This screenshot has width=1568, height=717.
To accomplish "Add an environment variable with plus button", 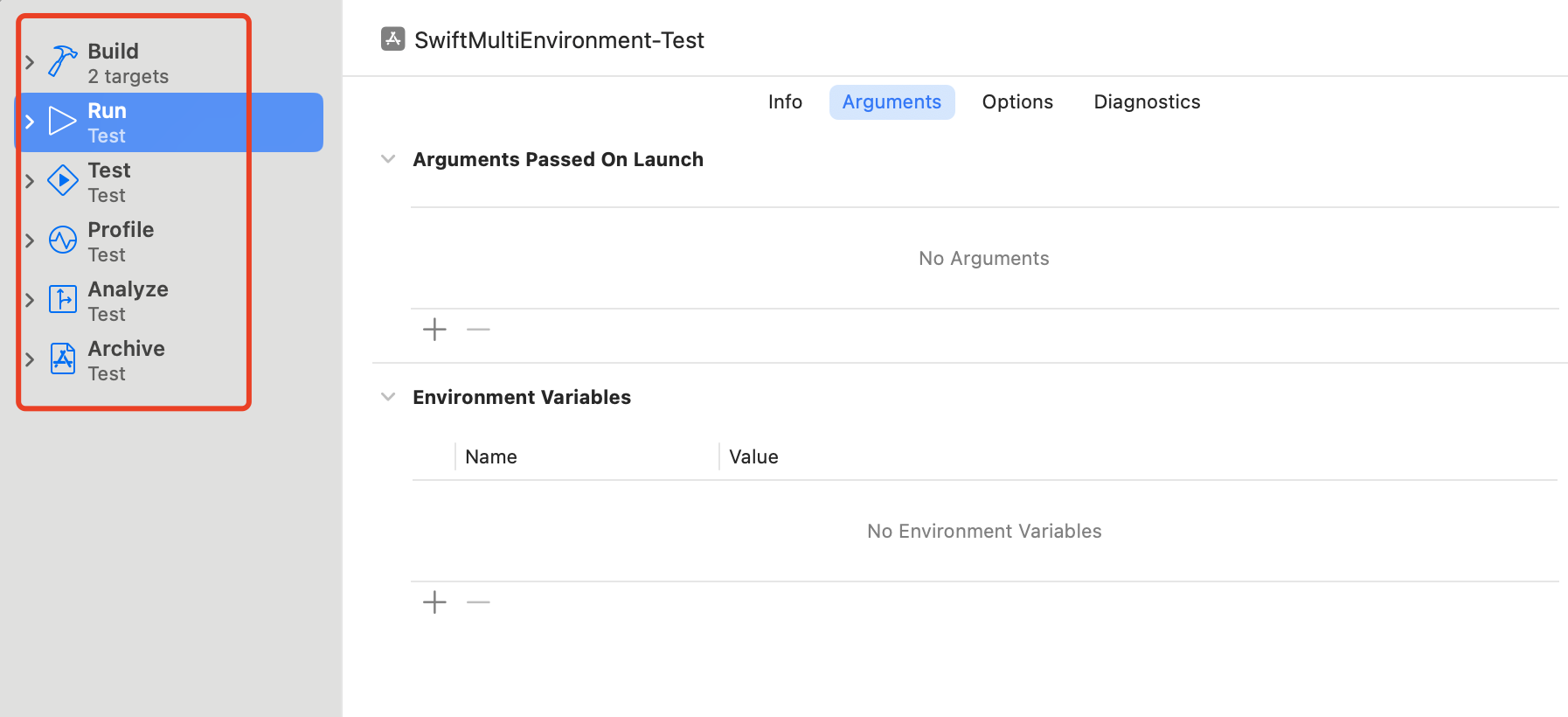I will (434, 602).
